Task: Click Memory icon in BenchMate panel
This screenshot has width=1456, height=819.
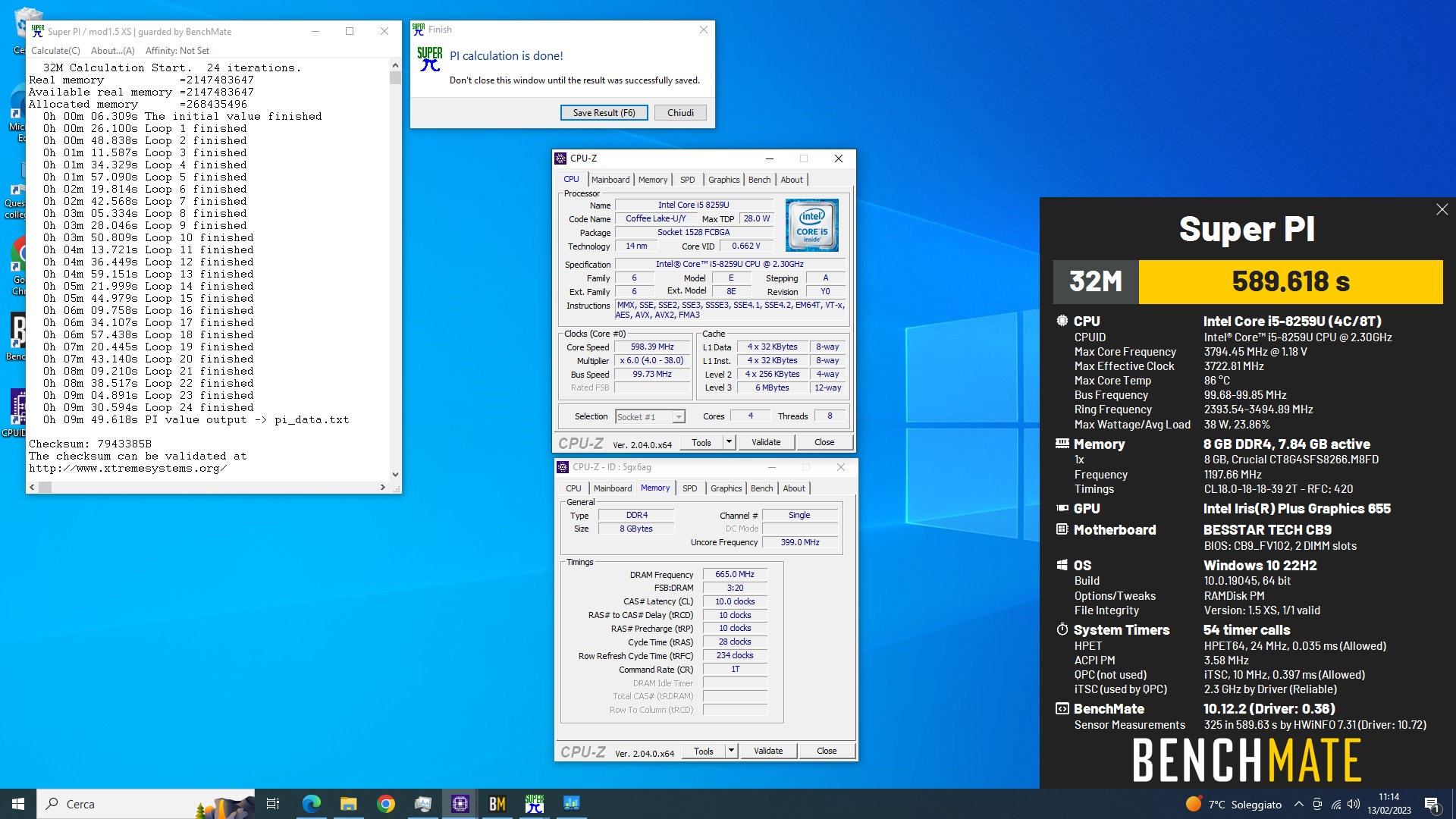Action: tap(1062, 444)
